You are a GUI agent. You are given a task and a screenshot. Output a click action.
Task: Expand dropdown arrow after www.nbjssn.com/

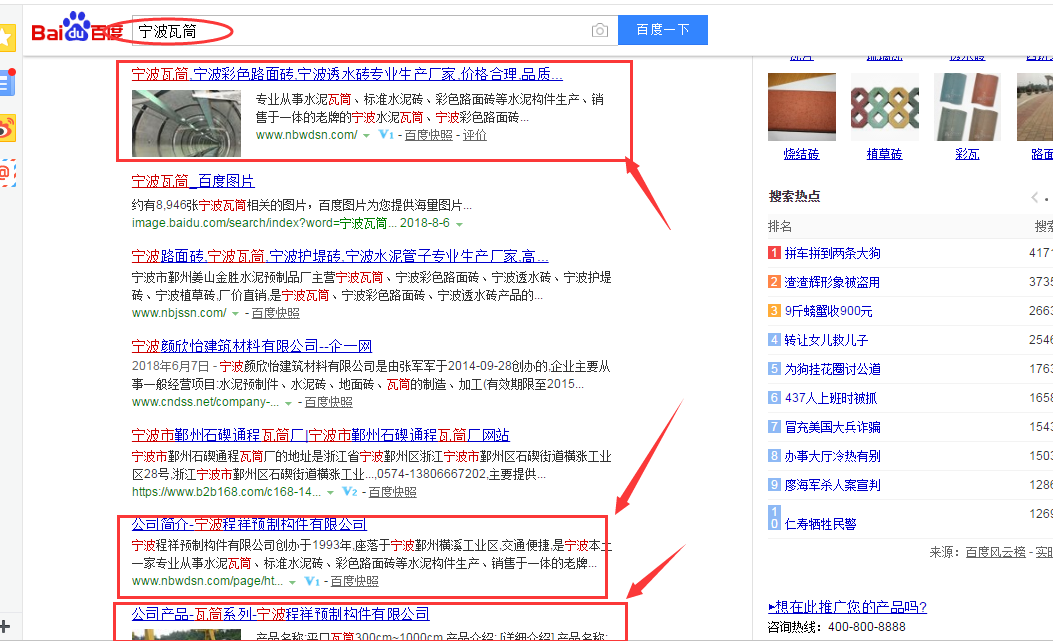coord(236,314)
